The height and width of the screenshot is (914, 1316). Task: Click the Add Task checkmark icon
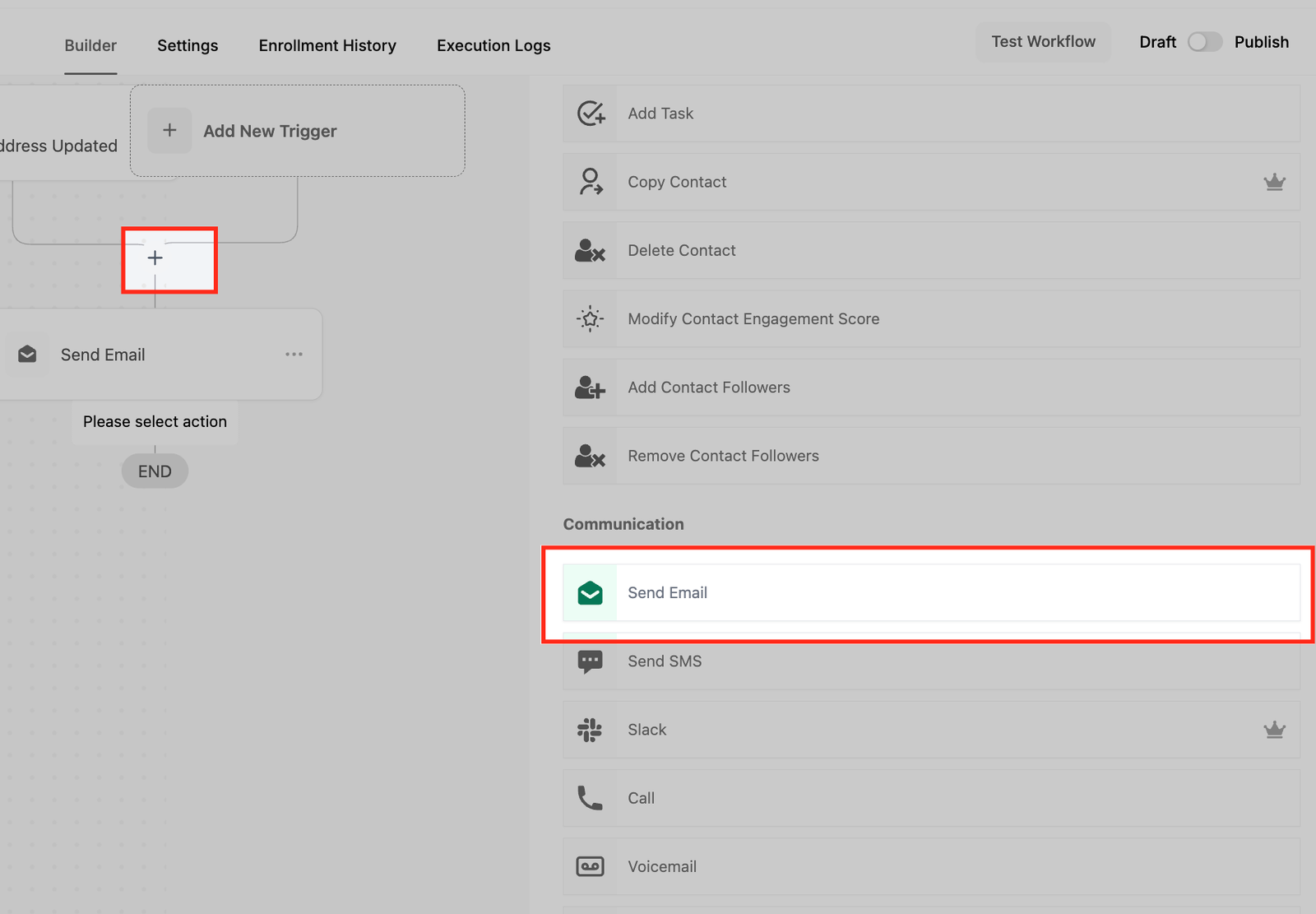tap(590, 114)
